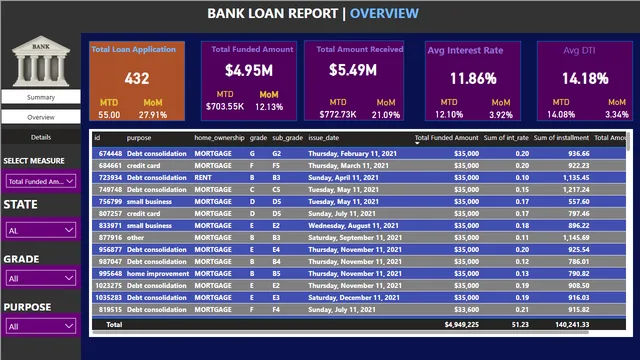Select loan row id 956877
This screenshot has height=360, width=640.
click(x=359, y=249)
